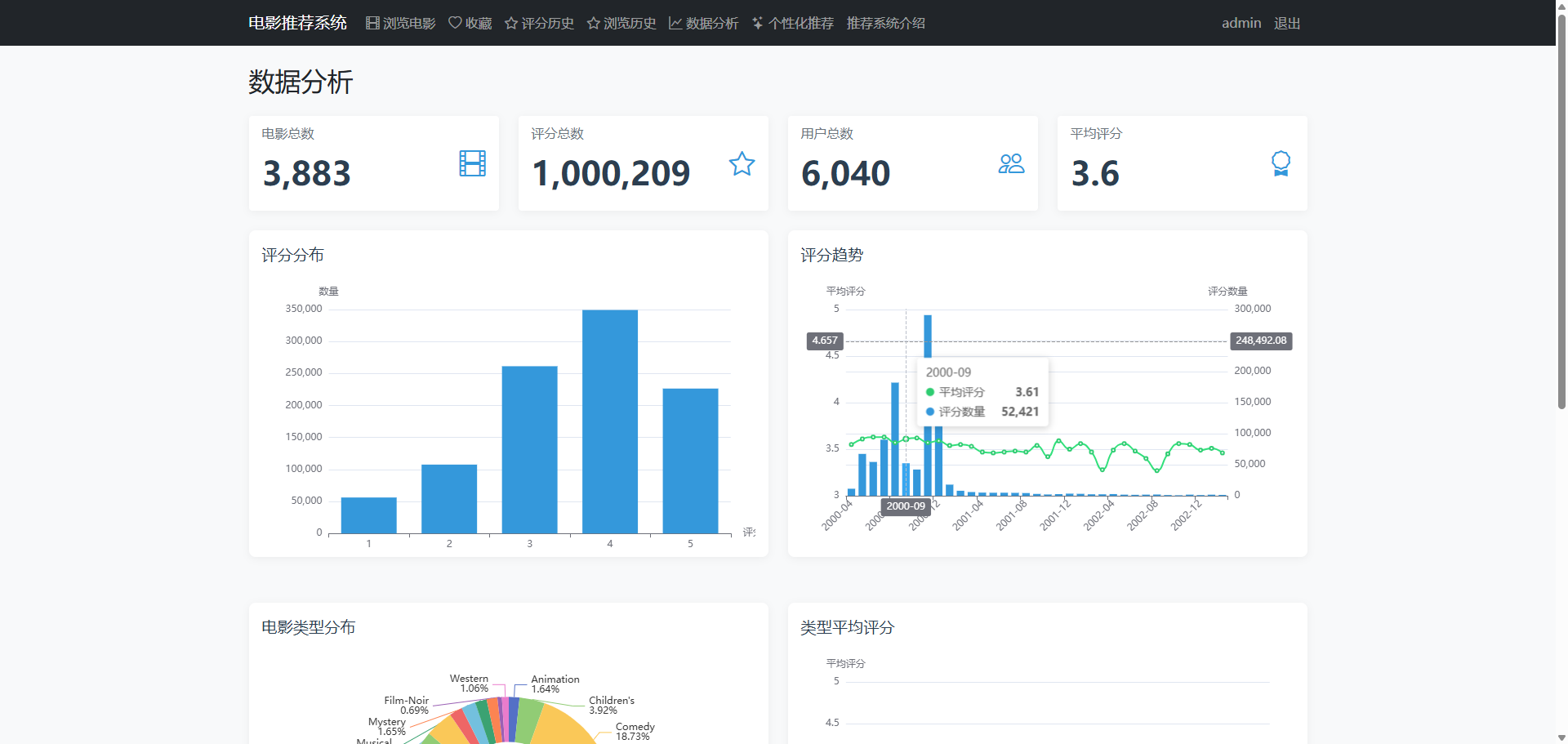Click the 退出 logout link

[1287, 23]
